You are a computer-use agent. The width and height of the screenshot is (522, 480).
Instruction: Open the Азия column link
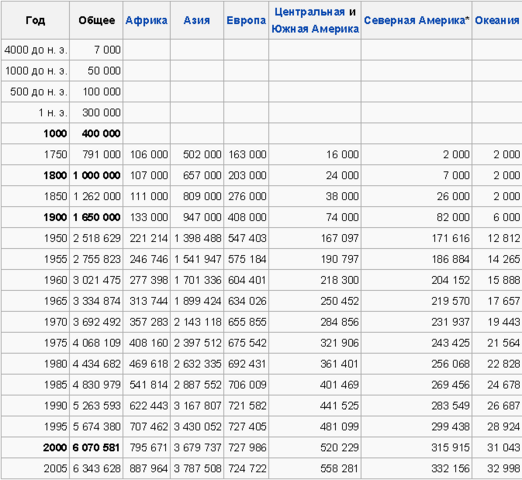click(x=197, y=20)
